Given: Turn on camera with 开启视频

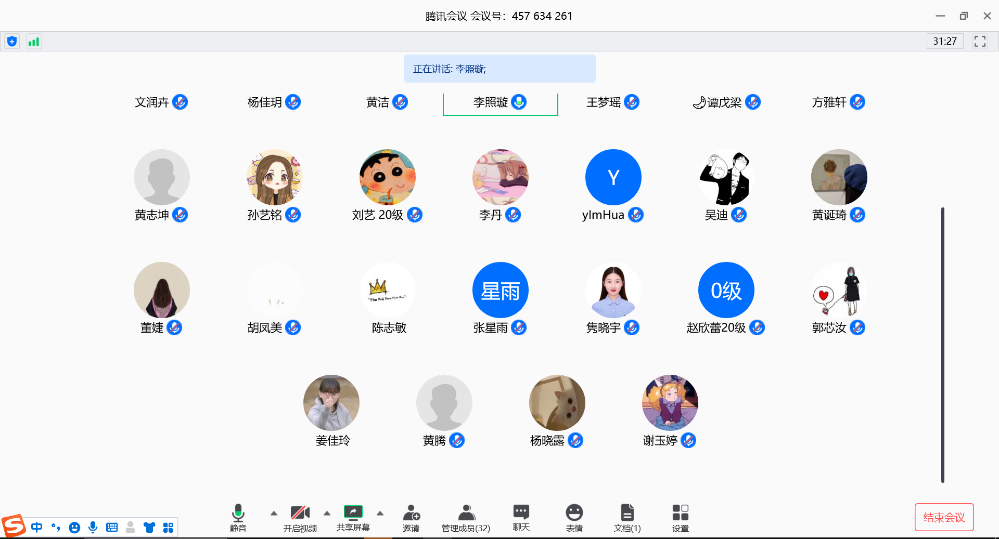Looking at the screenshot, I should coord(299,516).
